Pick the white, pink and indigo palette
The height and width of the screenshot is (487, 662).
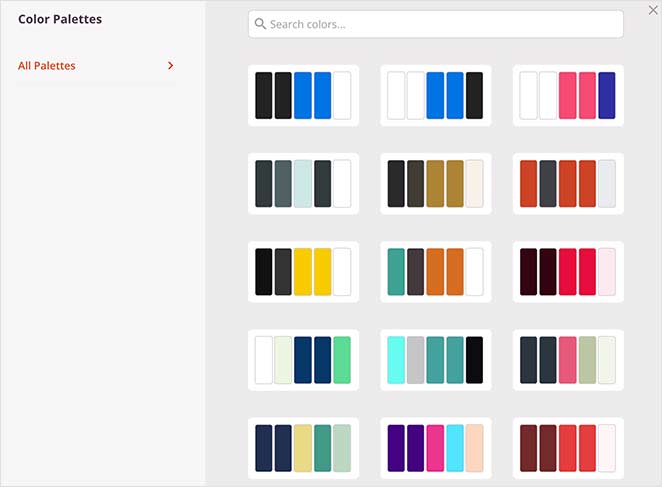coord(567,96)
